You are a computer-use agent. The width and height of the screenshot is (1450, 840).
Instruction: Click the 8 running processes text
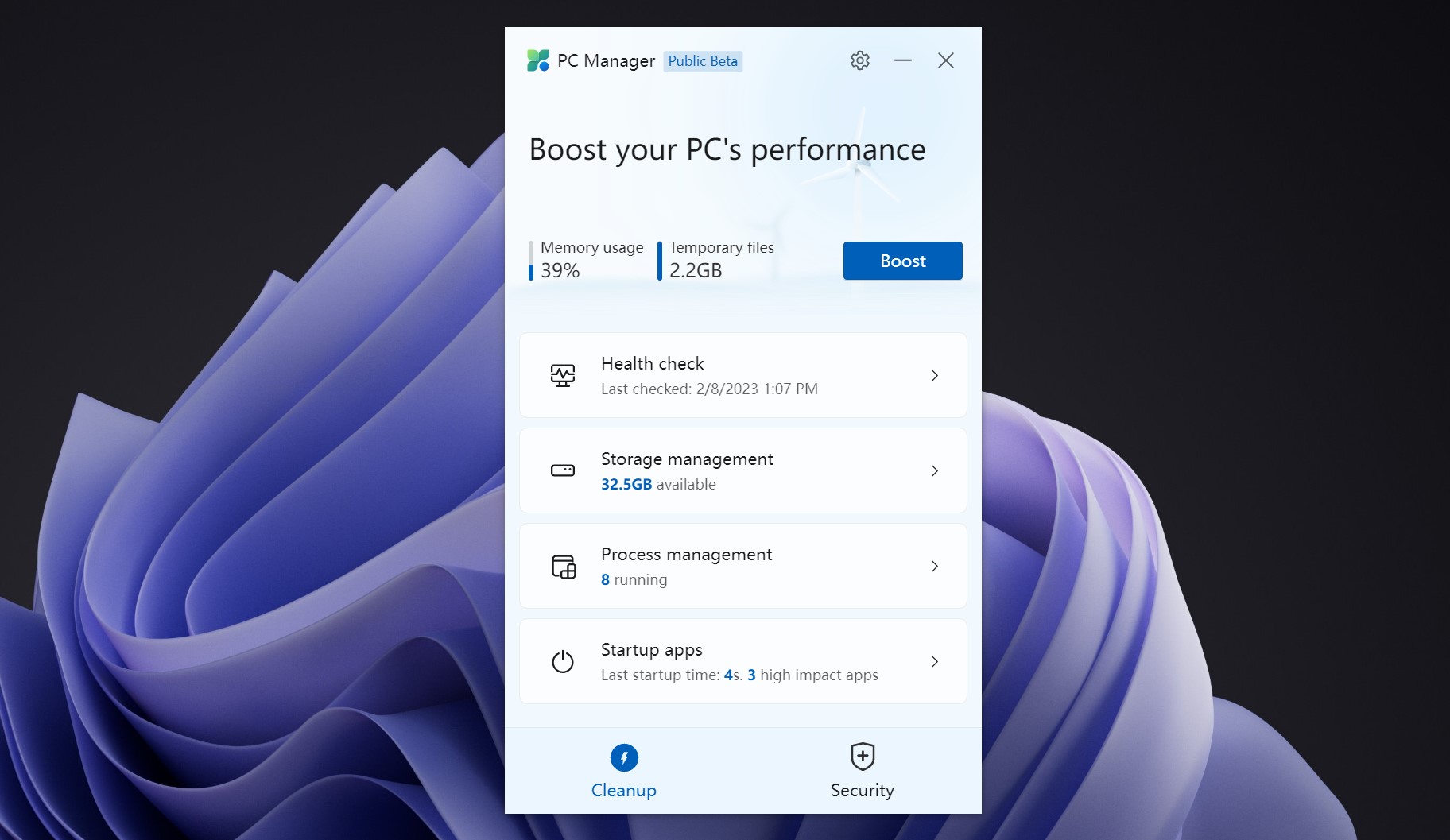634,579
